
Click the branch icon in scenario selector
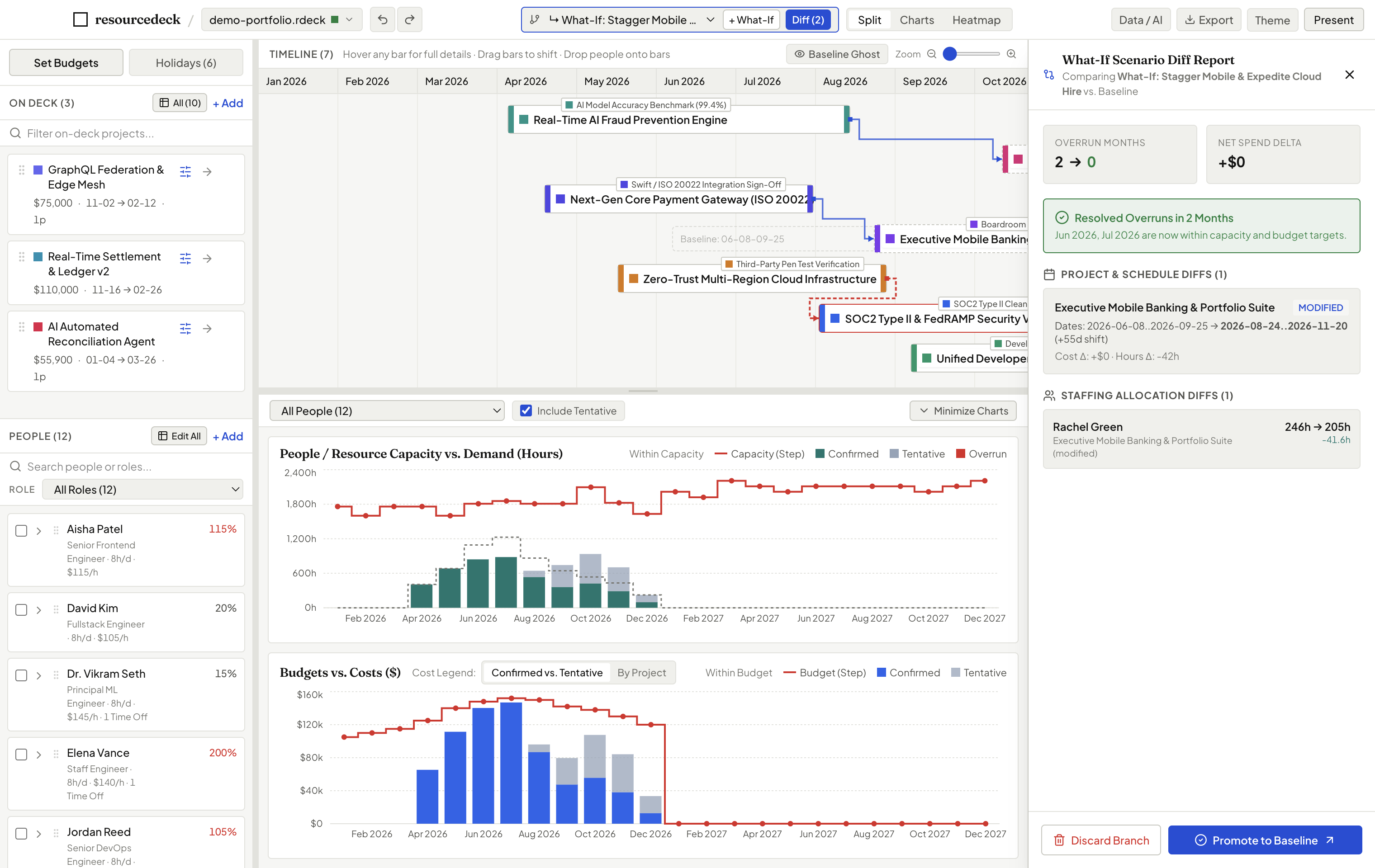point(535,20)
